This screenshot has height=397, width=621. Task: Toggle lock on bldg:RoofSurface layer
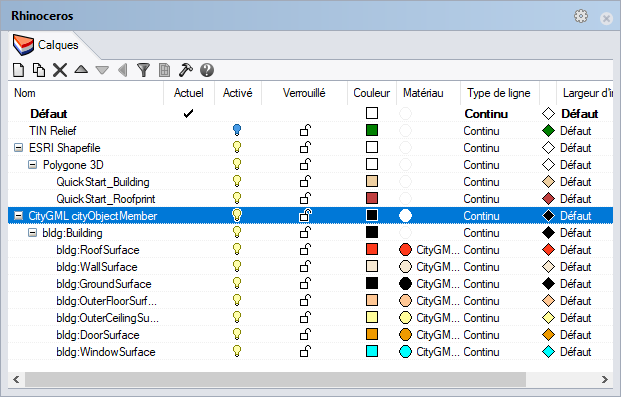pyautogui.click(x=305, y=250)
